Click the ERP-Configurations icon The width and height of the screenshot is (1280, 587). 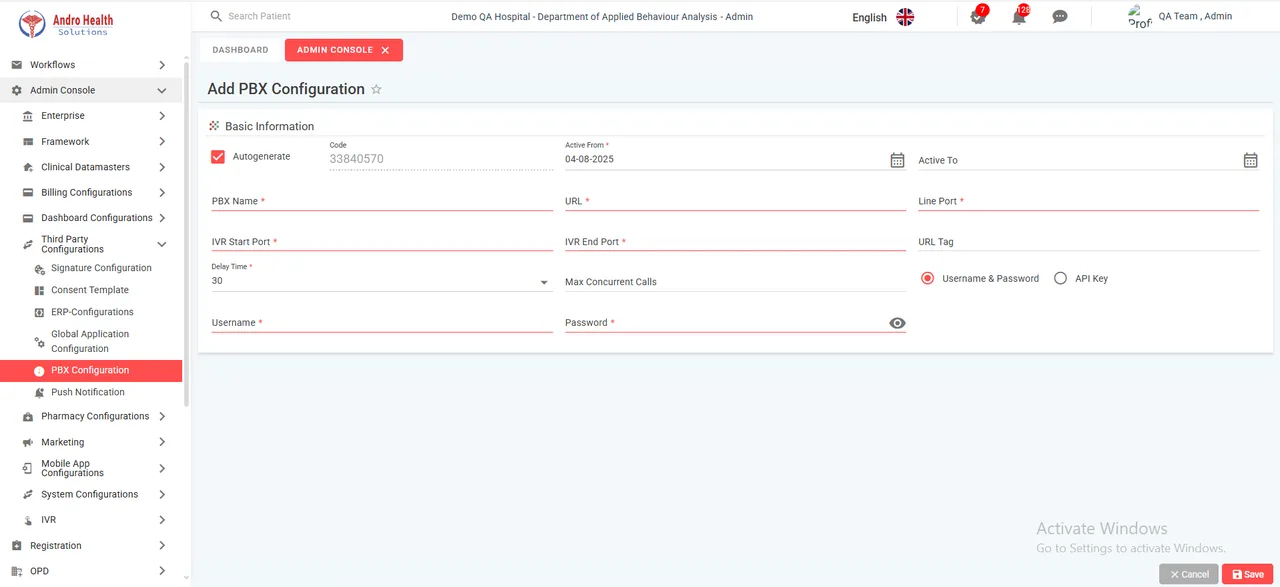tap(39, 312)
